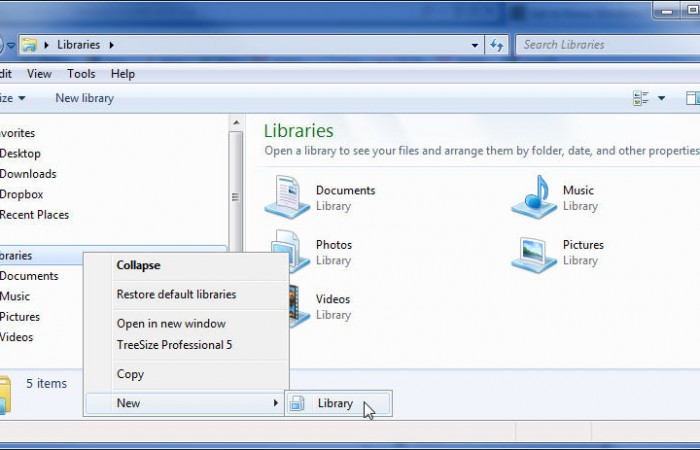Select Library in the New submenu

pos(336,403)
